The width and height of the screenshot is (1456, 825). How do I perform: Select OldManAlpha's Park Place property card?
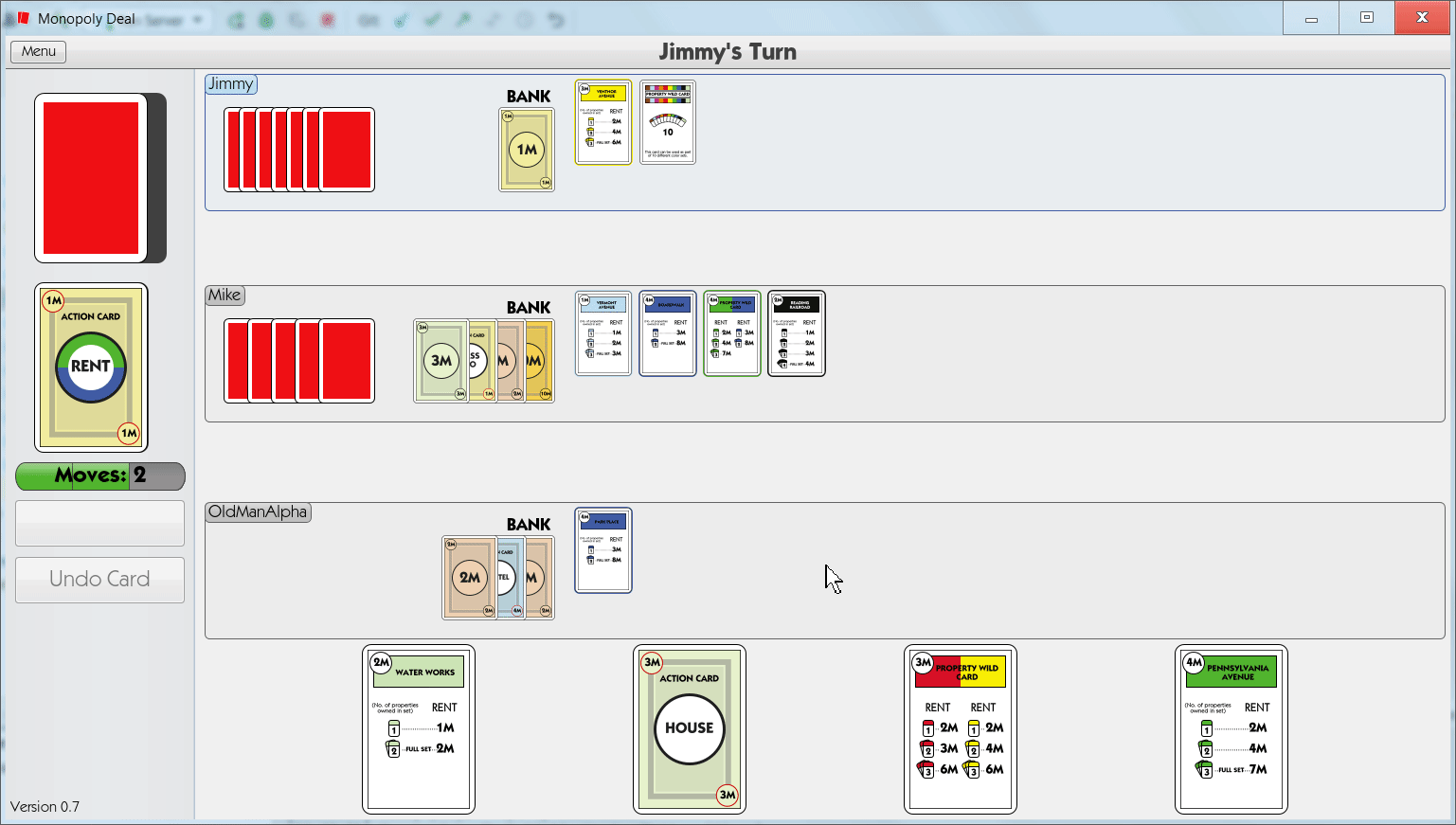click(x=603, y=550)
